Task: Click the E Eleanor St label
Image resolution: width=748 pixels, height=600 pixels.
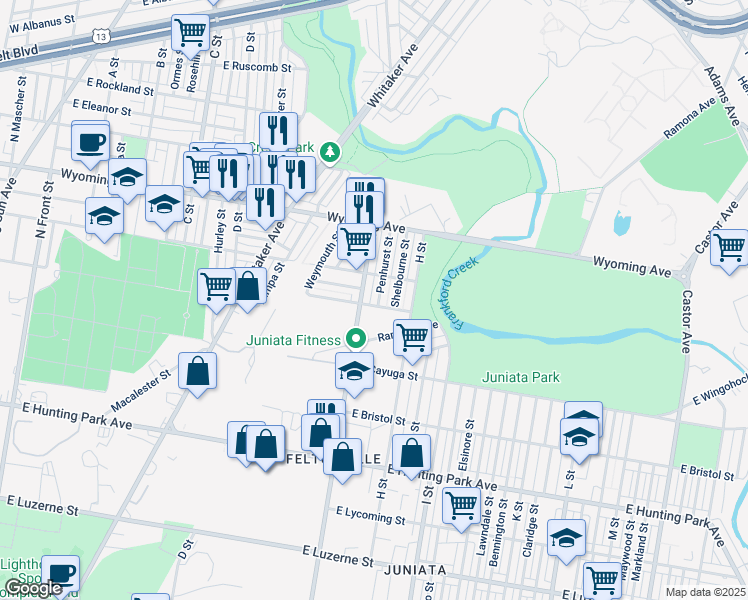Action: pyautogui.click(x=102, y=107)
